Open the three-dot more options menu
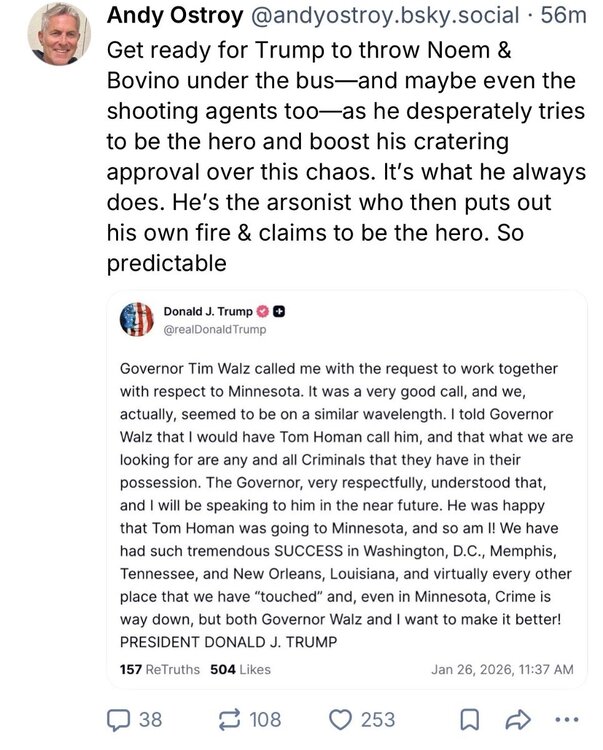This screenshot has height=750, width=603. [566, 719]
